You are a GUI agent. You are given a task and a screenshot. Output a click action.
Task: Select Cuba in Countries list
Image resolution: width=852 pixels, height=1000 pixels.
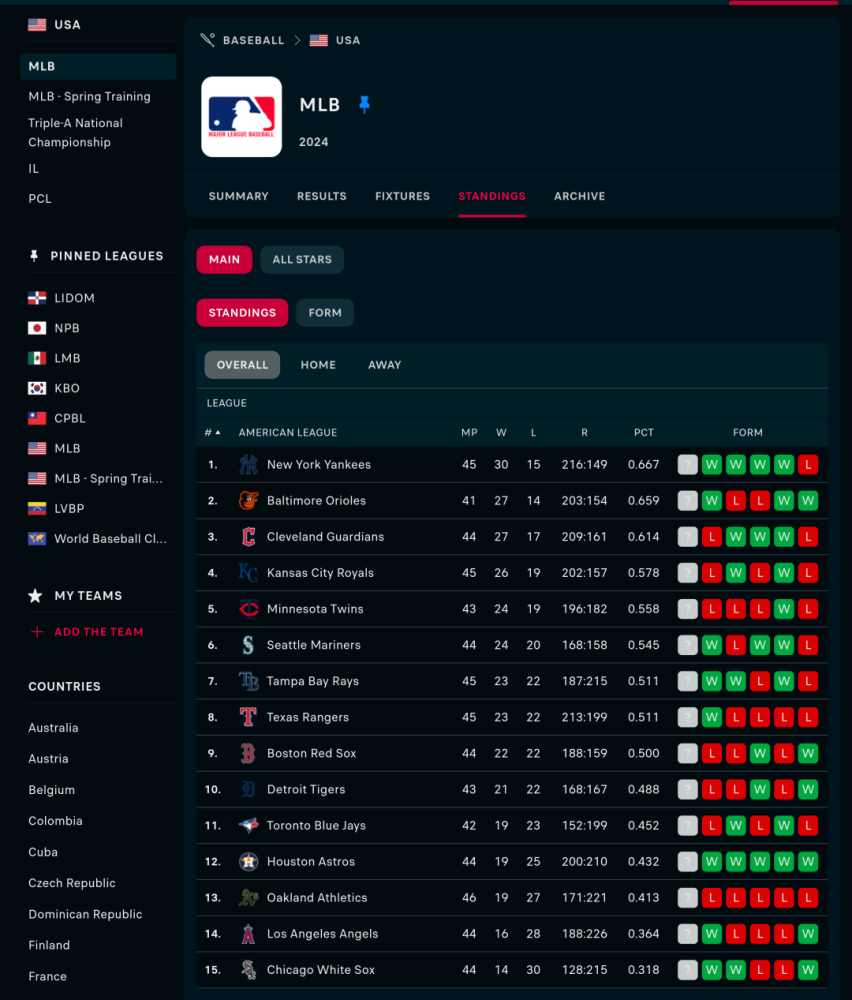pyautogui.click(x=43, y=852)
